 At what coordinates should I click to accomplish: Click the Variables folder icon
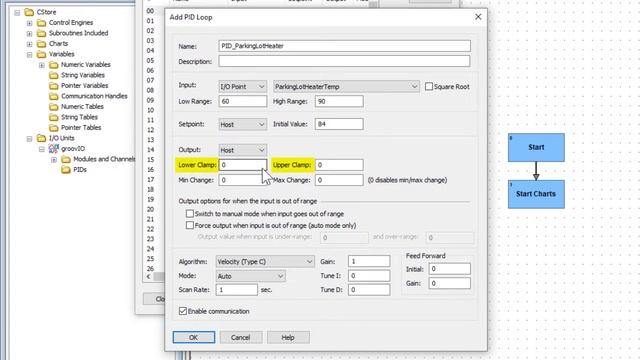click(x=41, y=54)
